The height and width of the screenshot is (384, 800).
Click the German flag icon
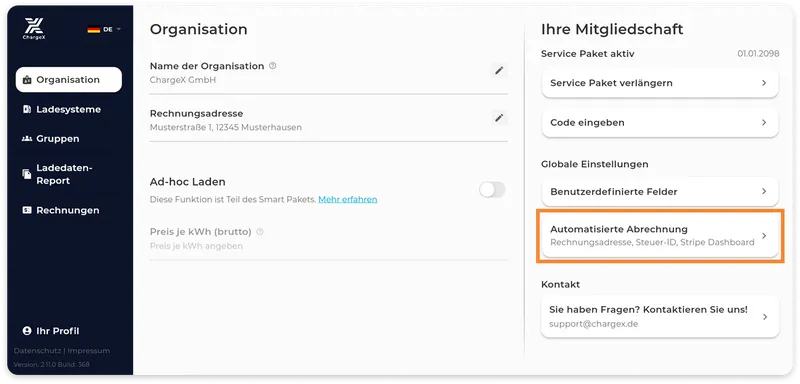click(93, 30)
